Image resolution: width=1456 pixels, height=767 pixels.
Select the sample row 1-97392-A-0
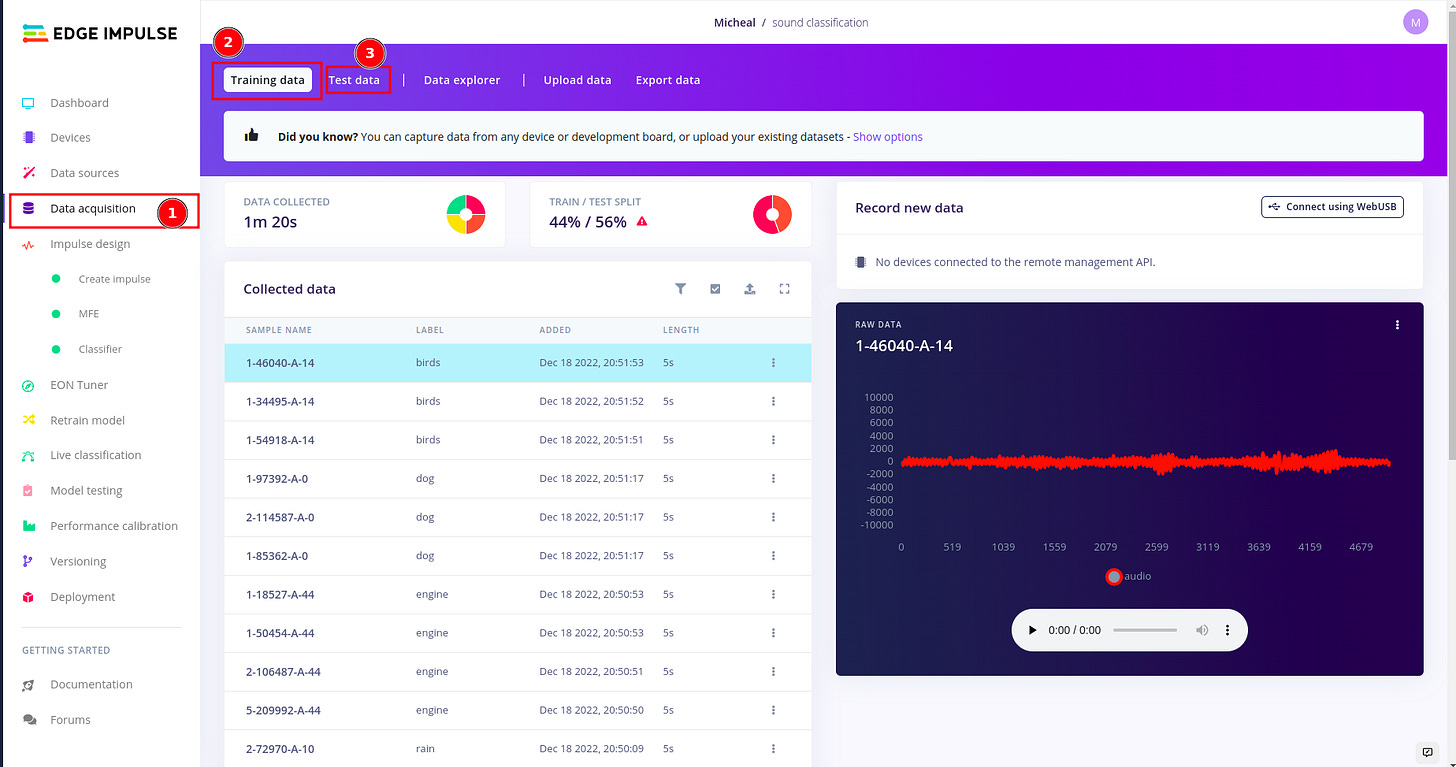pos(517,479)
